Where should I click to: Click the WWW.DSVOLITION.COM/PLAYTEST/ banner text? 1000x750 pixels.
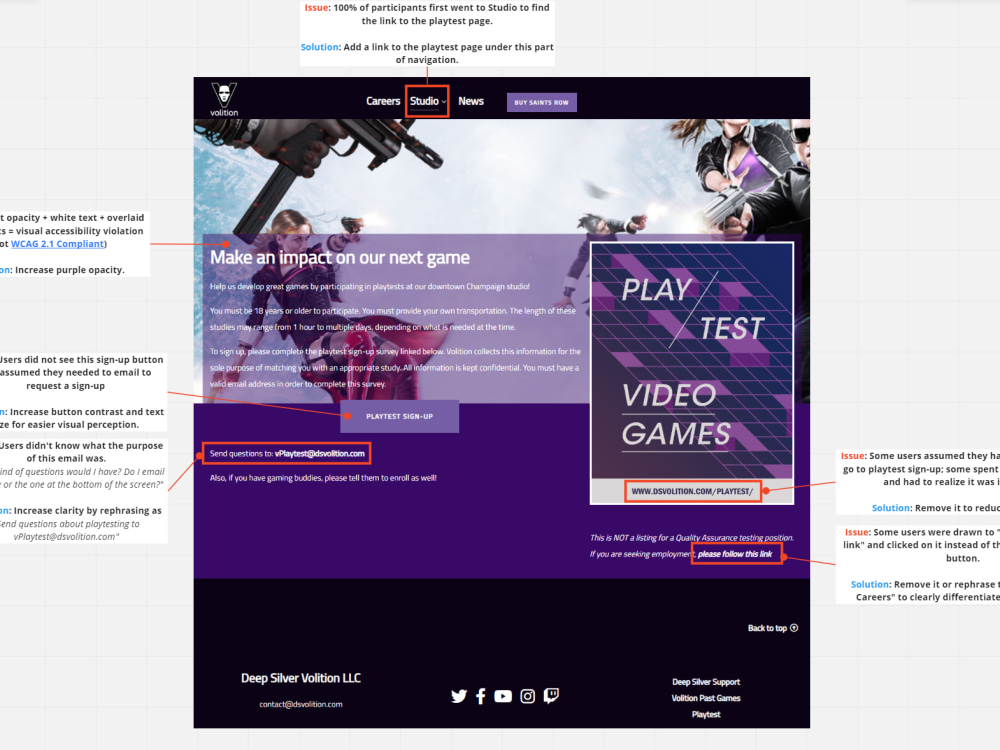[692, 491]
